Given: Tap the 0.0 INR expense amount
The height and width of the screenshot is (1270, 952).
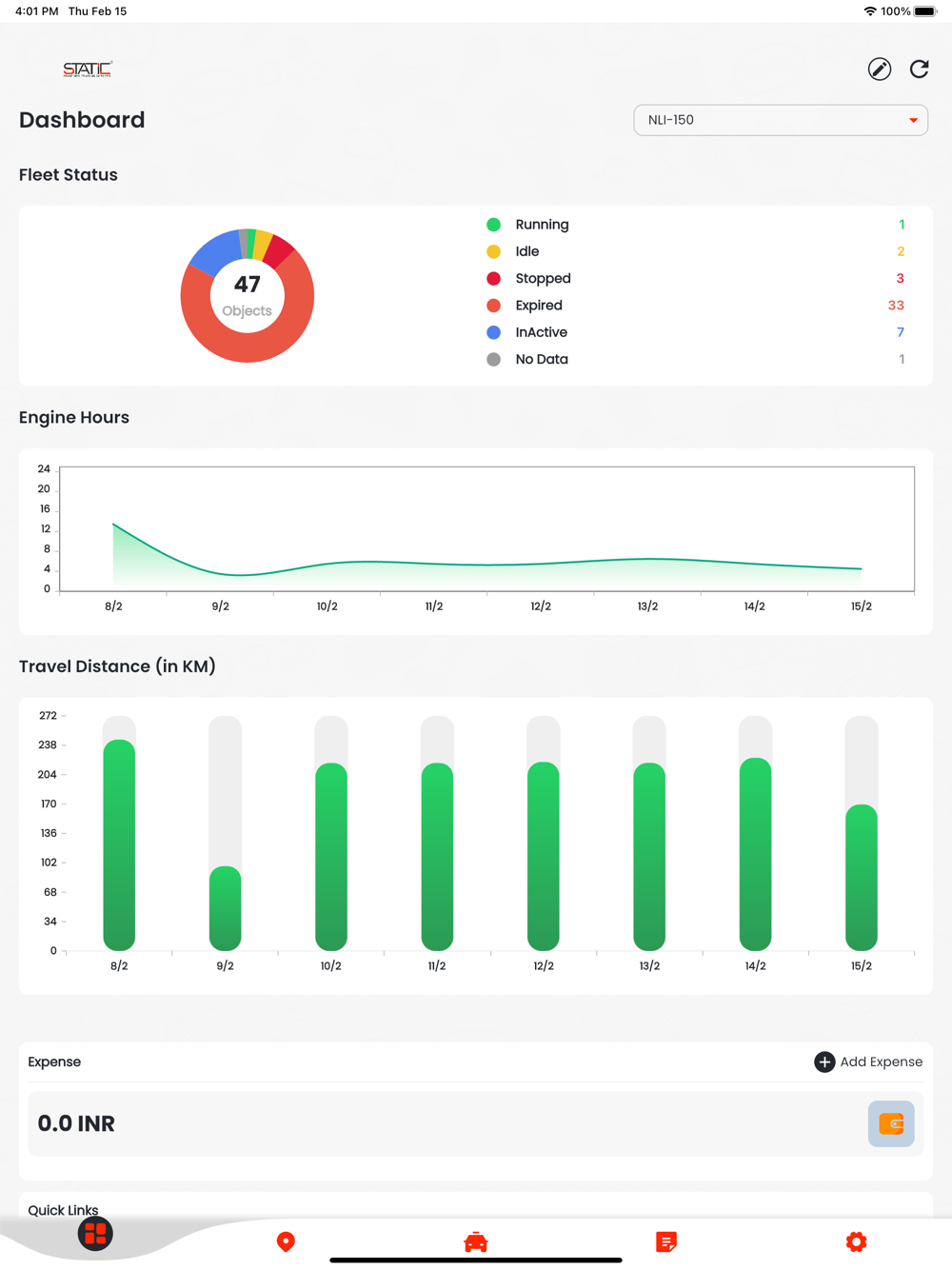Looking at the screenshot, I should (x=76, y=1123).
